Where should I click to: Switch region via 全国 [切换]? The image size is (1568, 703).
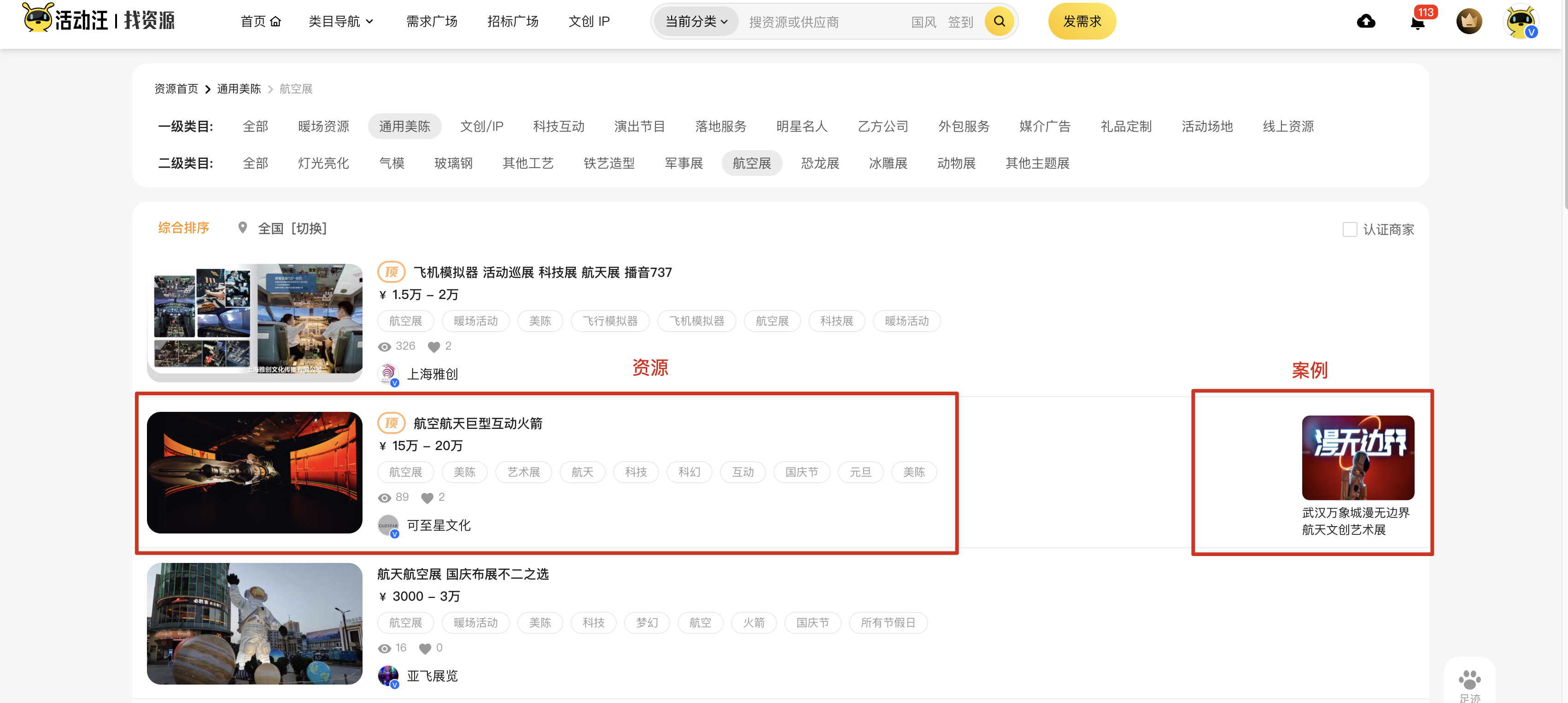[292, 228]
